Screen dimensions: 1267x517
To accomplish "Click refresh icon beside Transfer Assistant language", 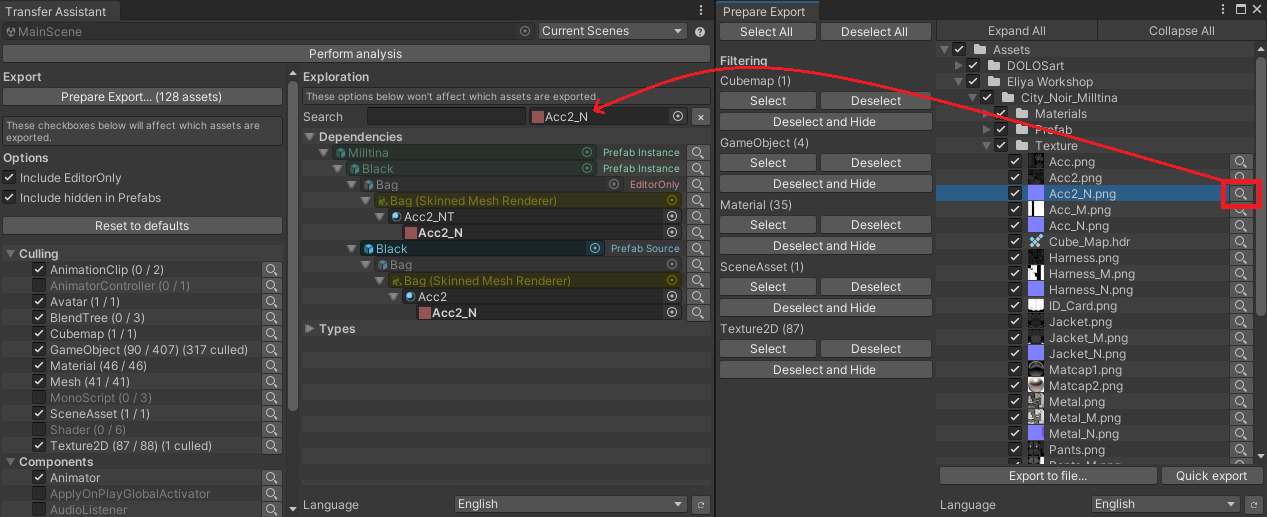I will tap(701, 504).
